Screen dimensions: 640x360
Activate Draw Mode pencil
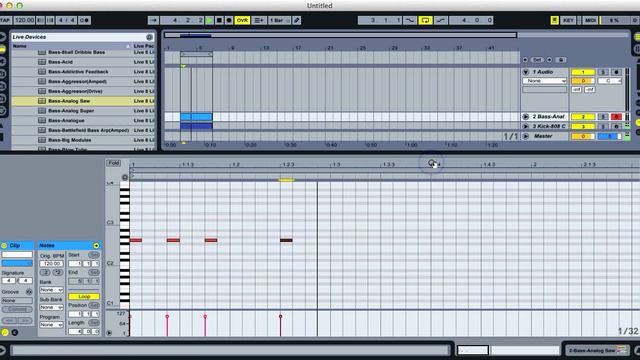coord(297,20)
